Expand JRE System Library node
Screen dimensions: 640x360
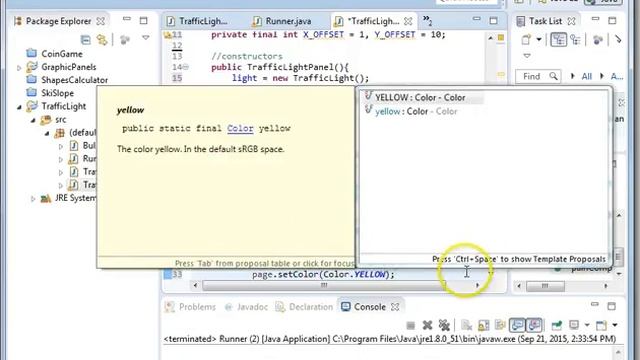[x=33, y=199]
